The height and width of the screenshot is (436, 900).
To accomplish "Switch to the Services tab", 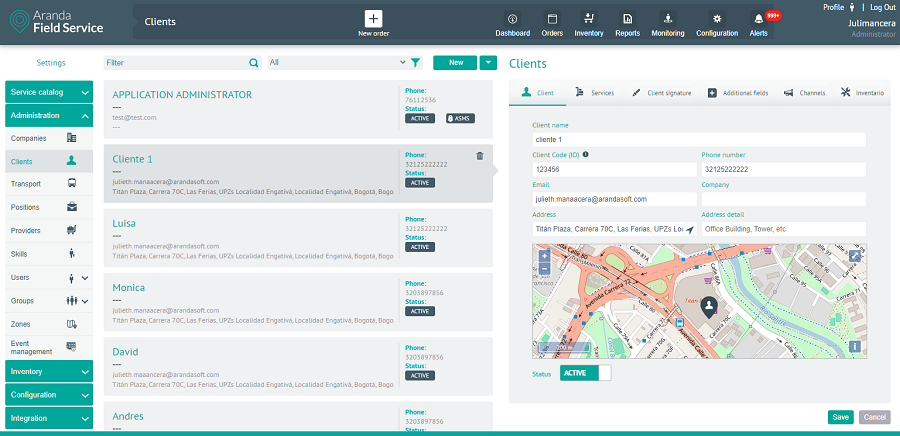I will 595,92.
